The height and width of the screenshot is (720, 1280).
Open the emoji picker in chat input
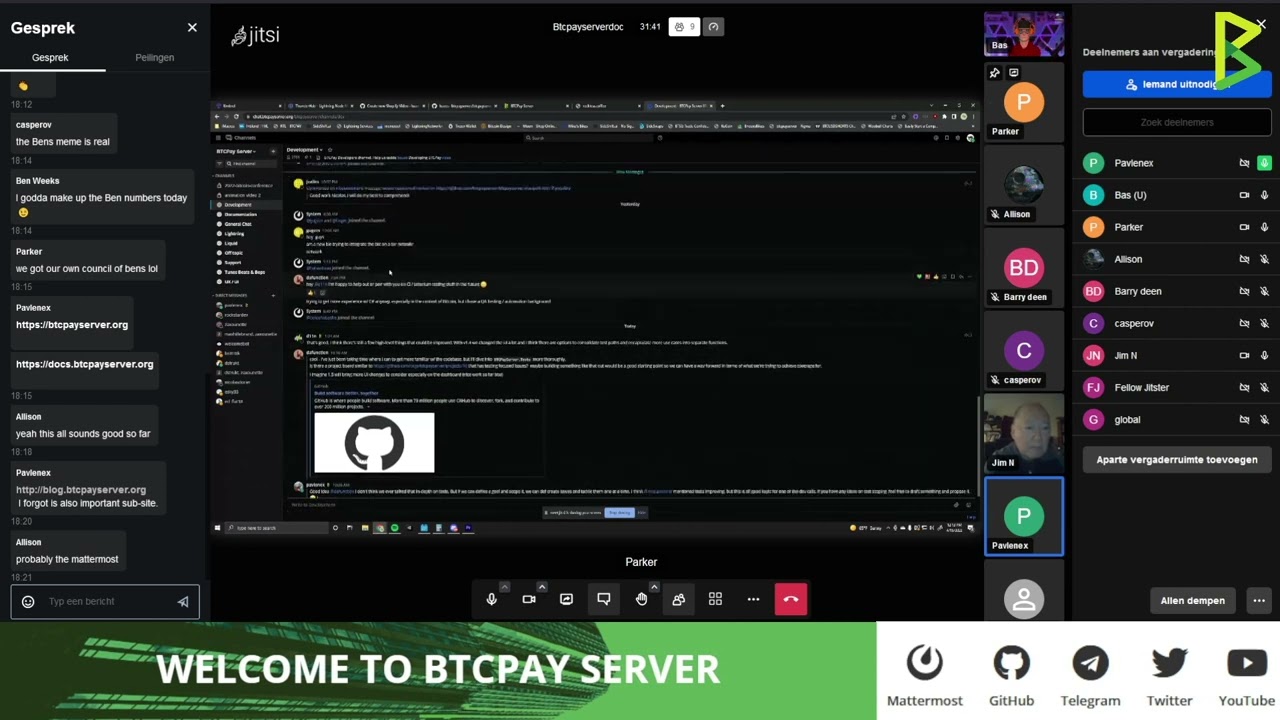click(x=28, y=602)
